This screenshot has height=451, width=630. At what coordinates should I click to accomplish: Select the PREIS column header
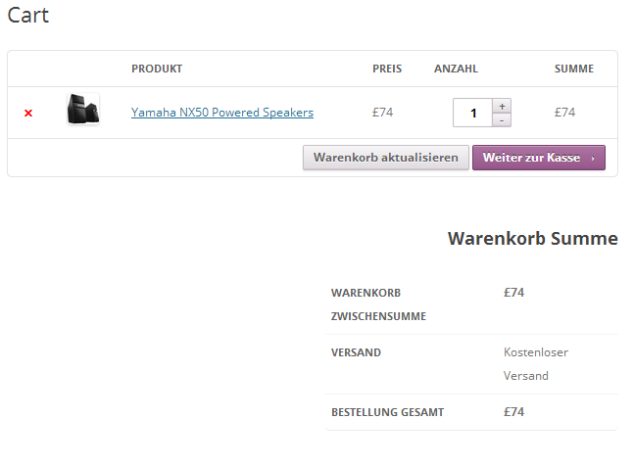[x=387, y=69]
